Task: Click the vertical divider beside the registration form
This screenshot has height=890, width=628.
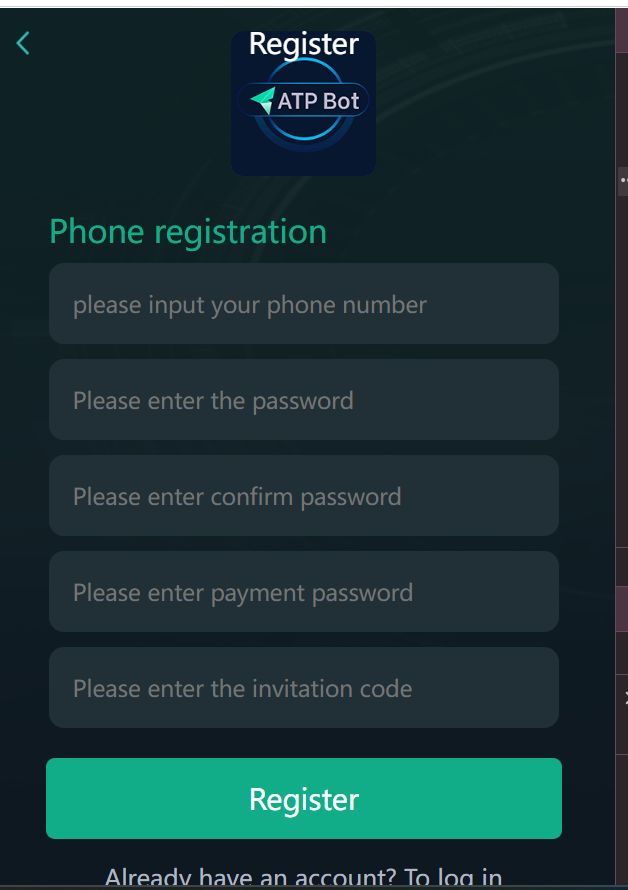Action: tap(615, 450)
